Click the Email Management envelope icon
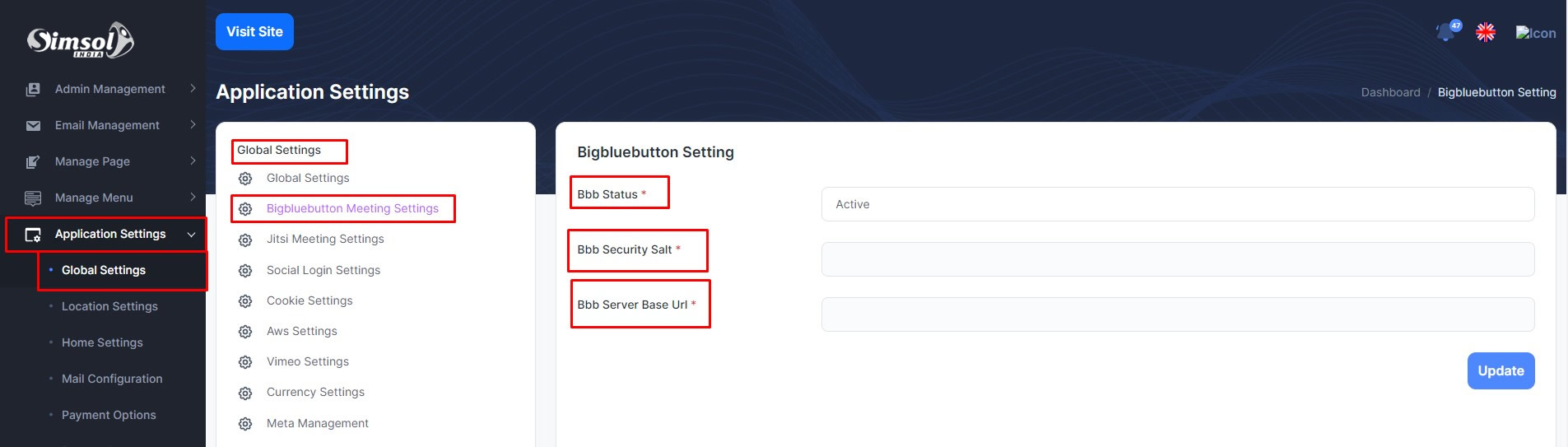The image size is (1568, 447). click(x=33, y=125)
